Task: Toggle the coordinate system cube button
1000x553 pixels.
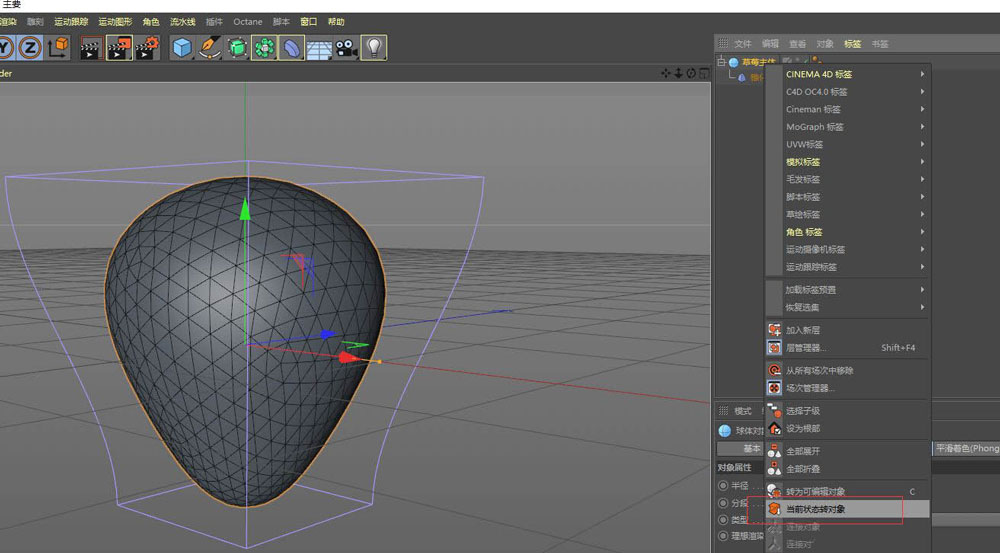Action: [x=58, y=47]
